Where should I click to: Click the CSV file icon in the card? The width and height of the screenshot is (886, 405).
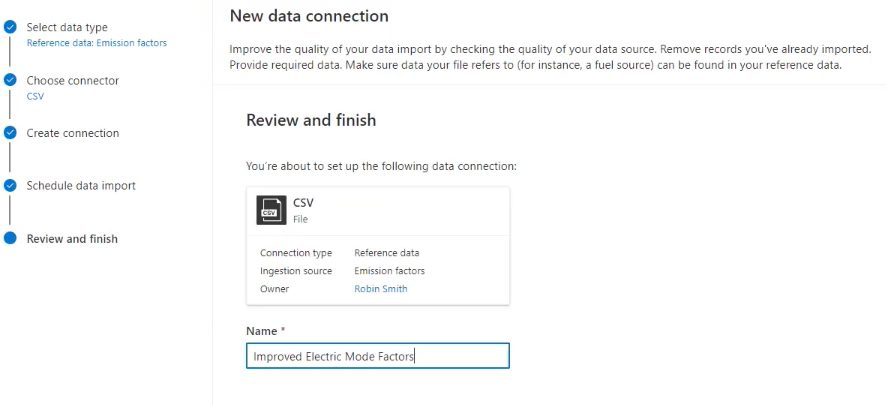pos(269,209)
